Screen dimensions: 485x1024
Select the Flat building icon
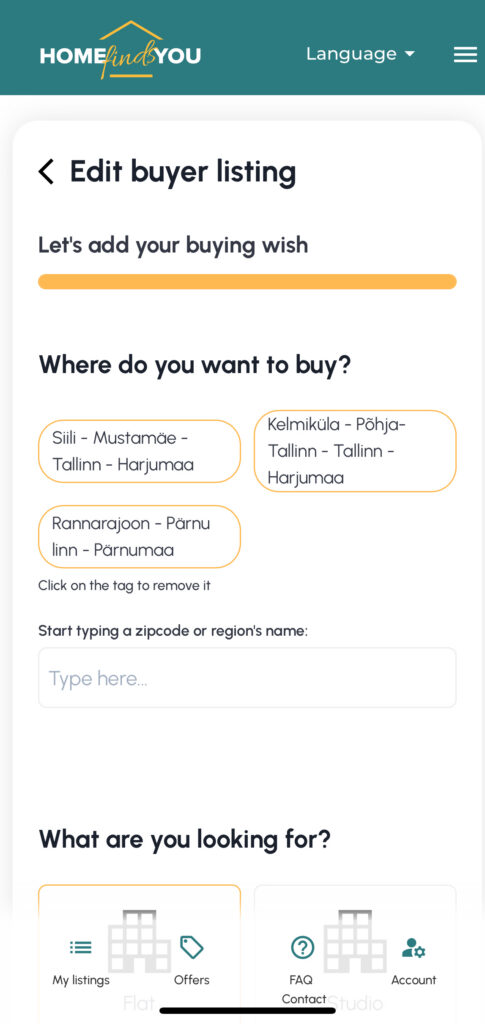point(140,941)
